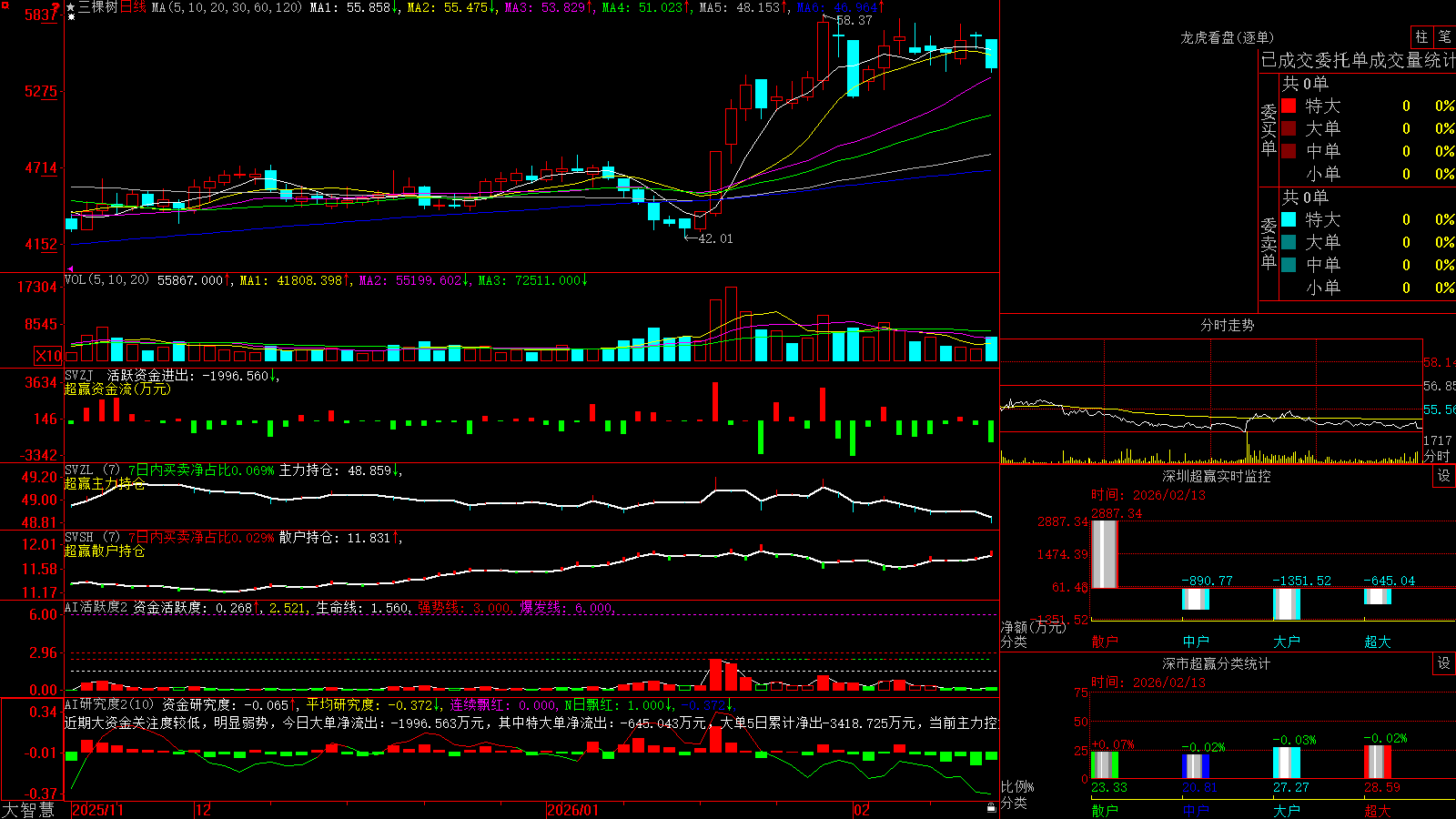This screenshot has width=1456, height=819.
Task: Click 委买单 vertical section label
Action: pos(1269,130)
